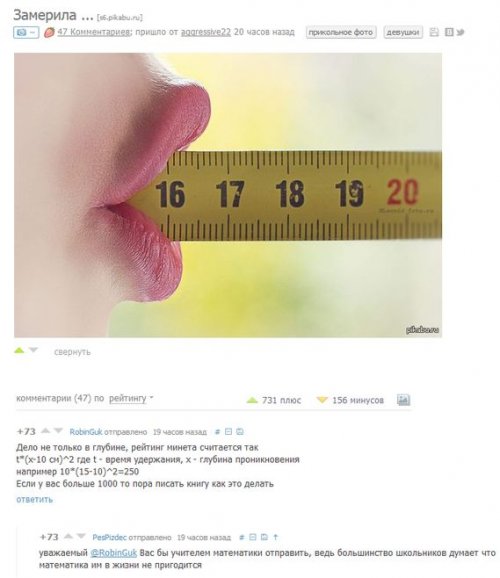Downvote PesPizdec's comment
Screen dimensions: 500x578
(x=81, y=536)
